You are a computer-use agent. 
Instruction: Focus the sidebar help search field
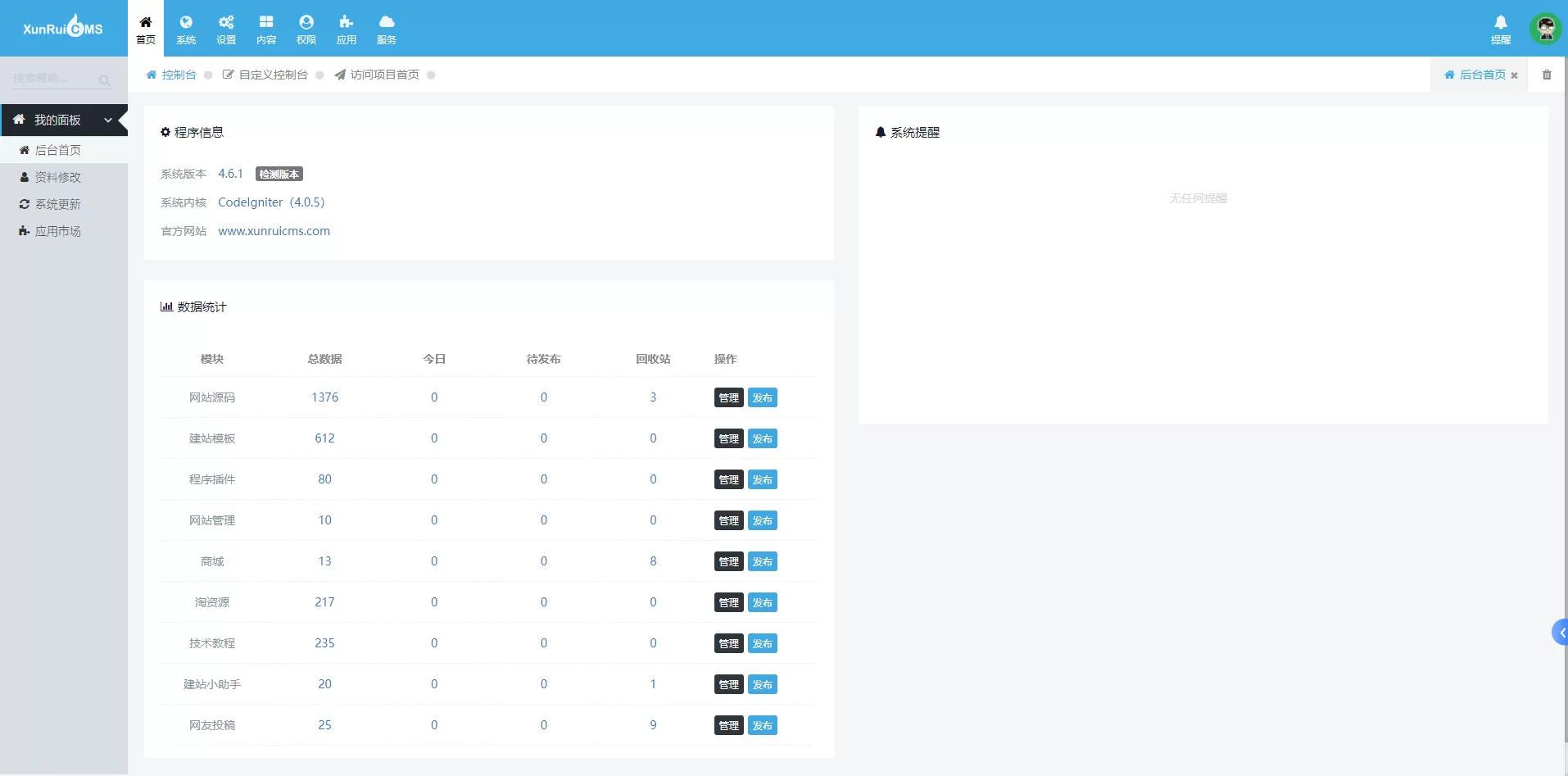pyautogui.click(x=54, y=79)
